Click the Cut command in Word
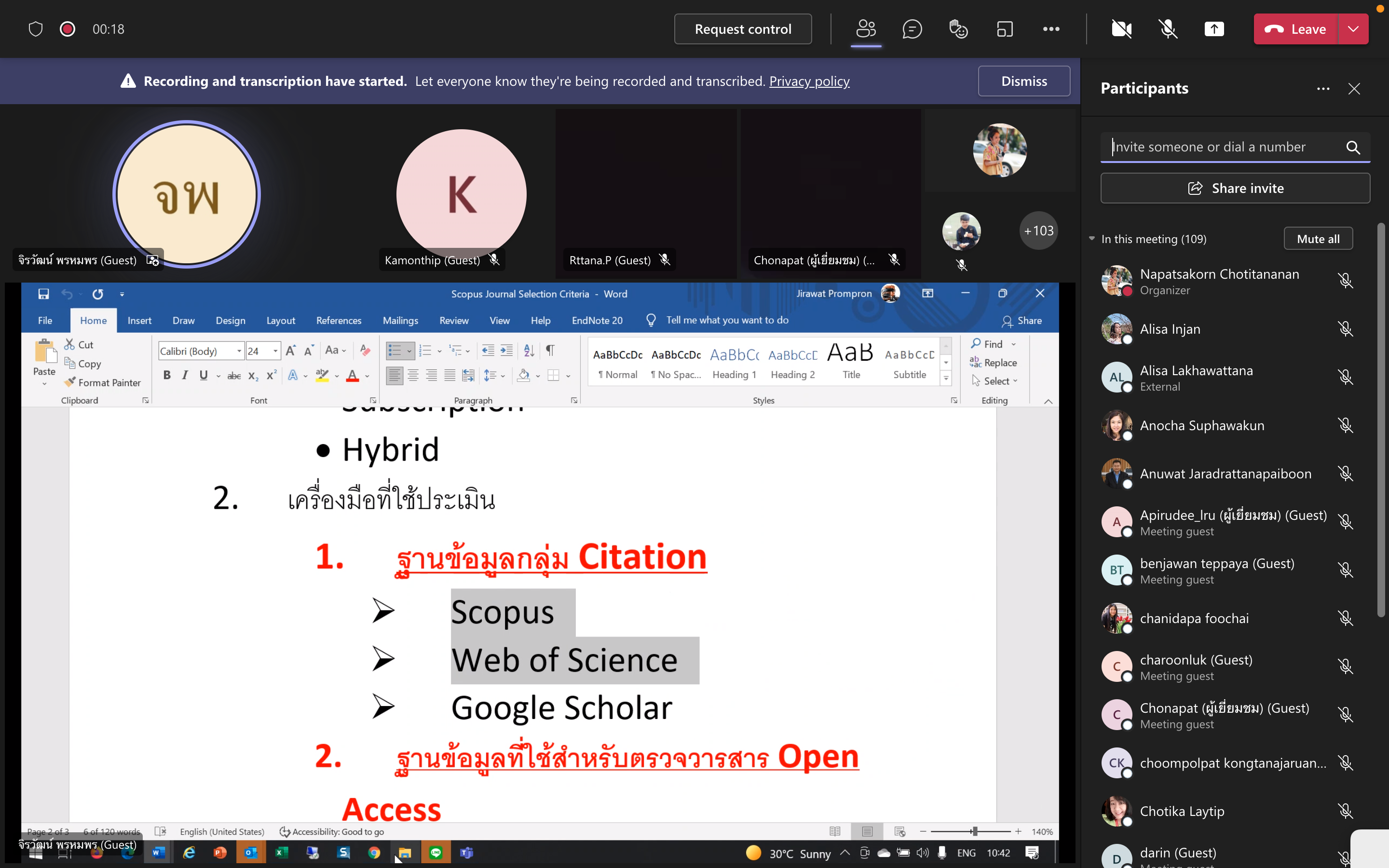The width and height of the screenshot is (1389, 868). [79, 344]
